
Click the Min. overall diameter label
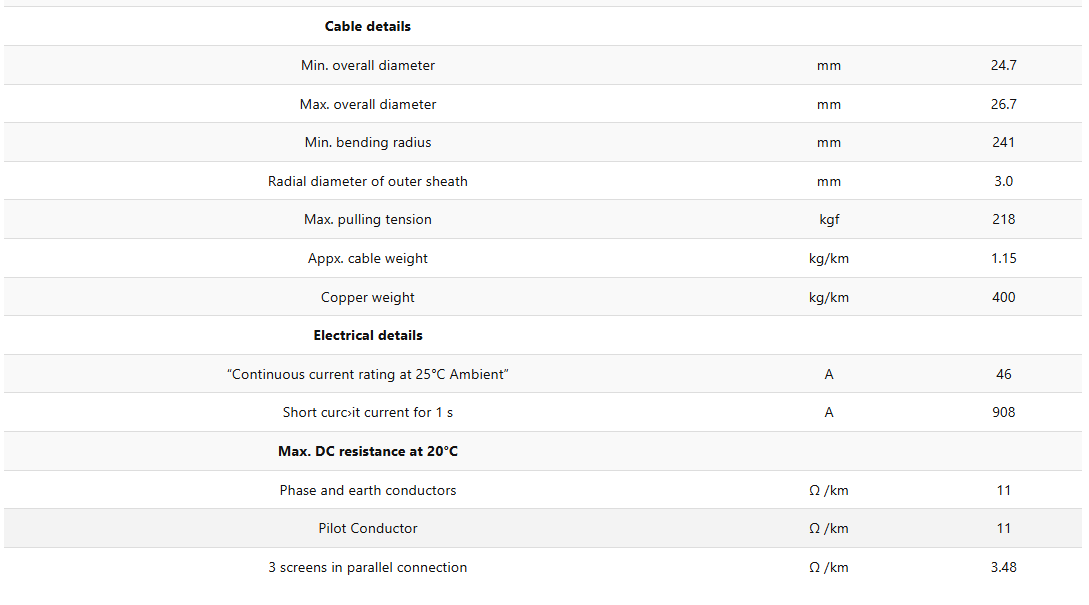367,65
